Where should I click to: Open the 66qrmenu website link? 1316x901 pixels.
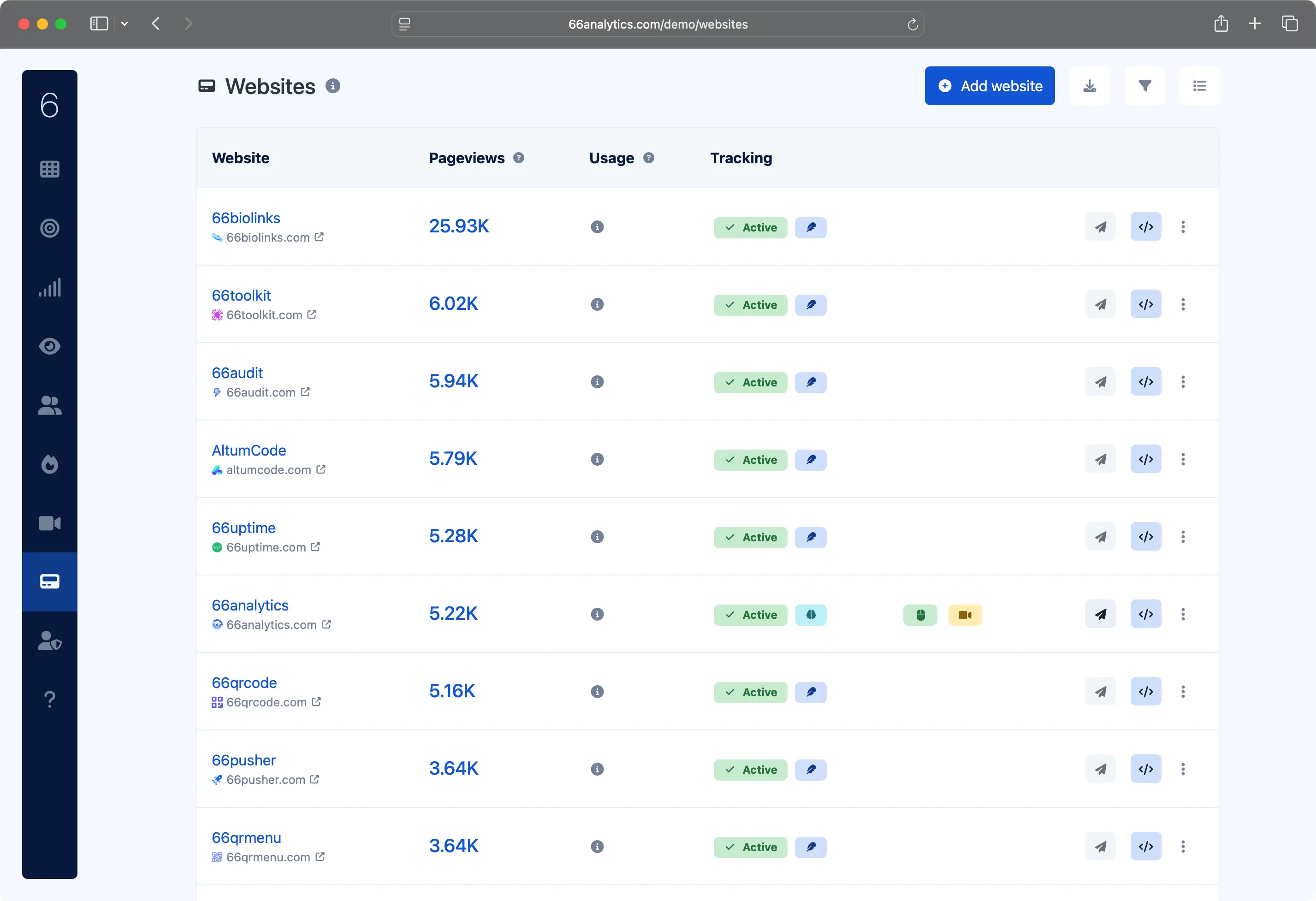(246, 838)
